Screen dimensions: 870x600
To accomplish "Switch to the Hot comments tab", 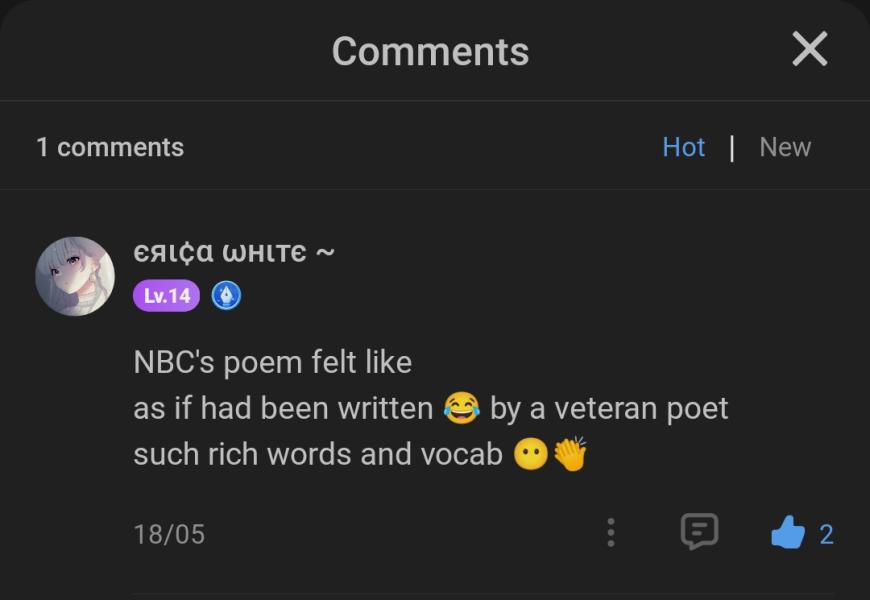I will tap(683, 147).
